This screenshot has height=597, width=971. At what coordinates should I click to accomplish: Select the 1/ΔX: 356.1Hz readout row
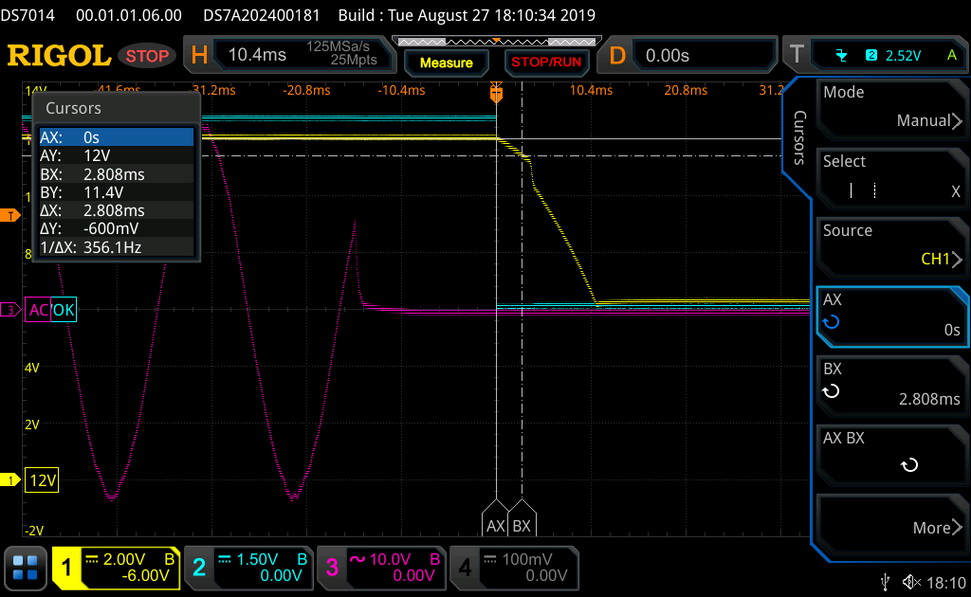116,247
